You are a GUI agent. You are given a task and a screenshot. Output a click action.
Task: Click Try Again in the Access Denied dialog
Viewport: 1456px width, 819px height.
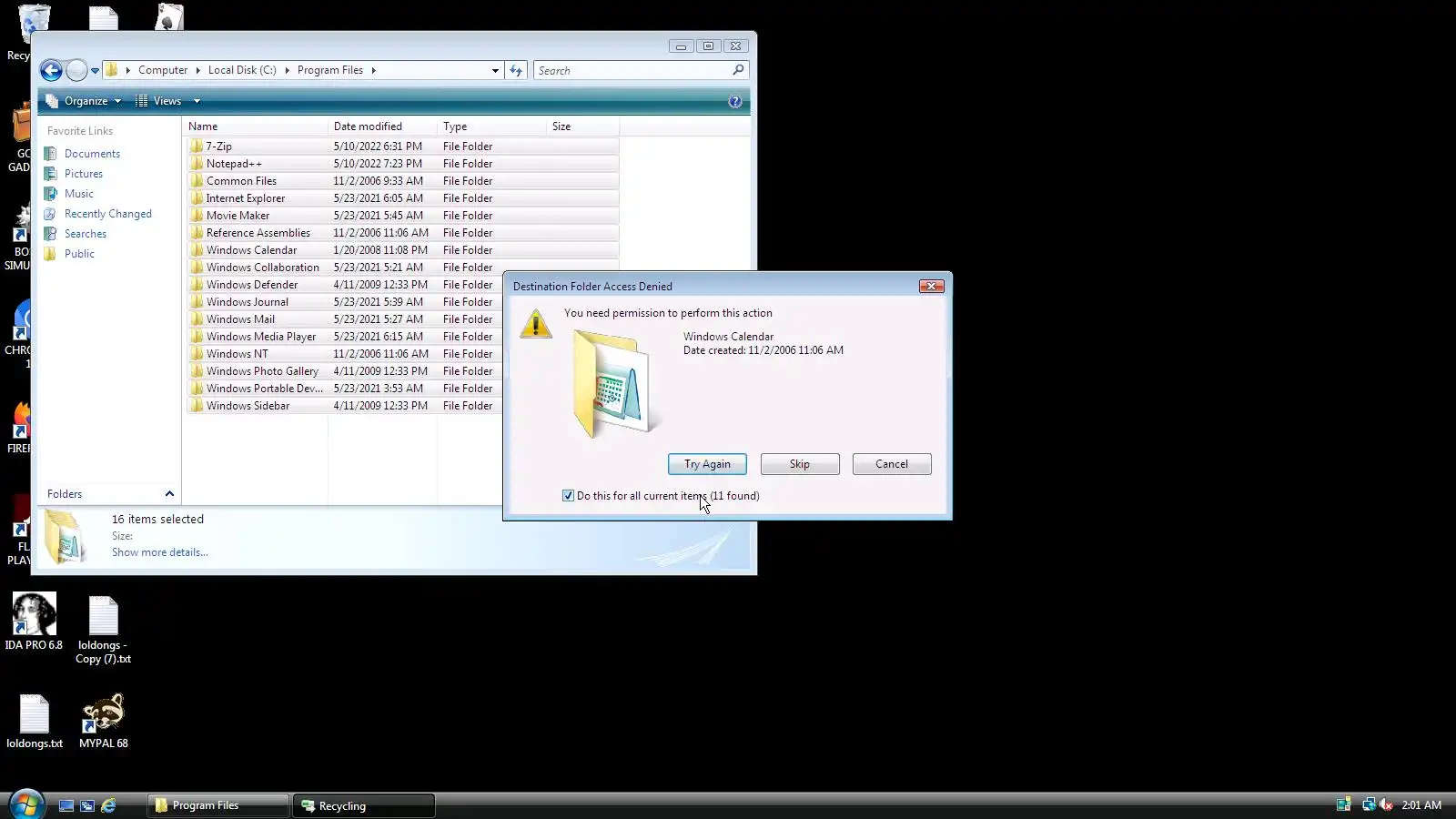pyautogui.click(x=707, y=464)
